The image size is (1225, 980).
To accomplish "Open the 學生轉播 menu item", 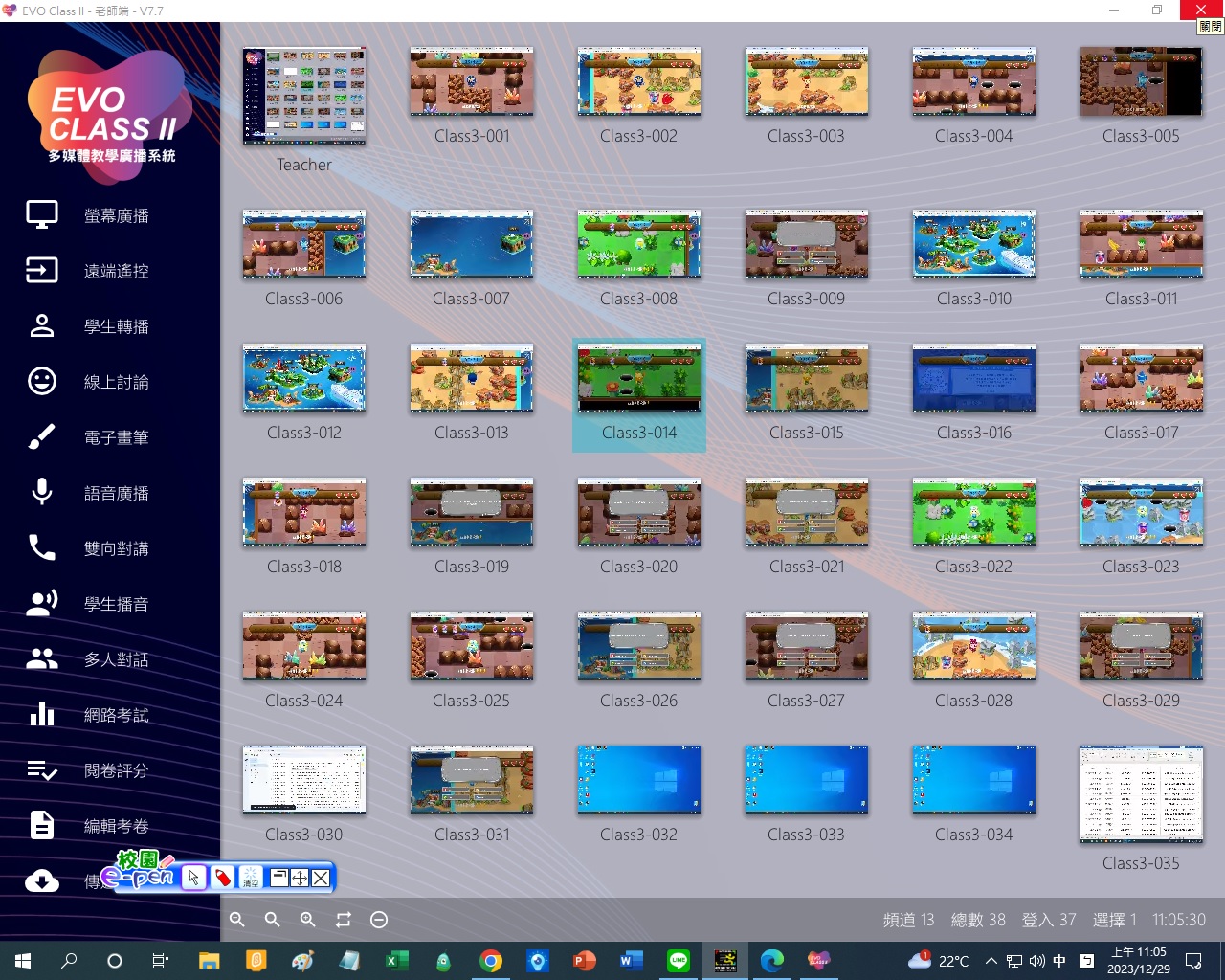I will tap(110, 326).
